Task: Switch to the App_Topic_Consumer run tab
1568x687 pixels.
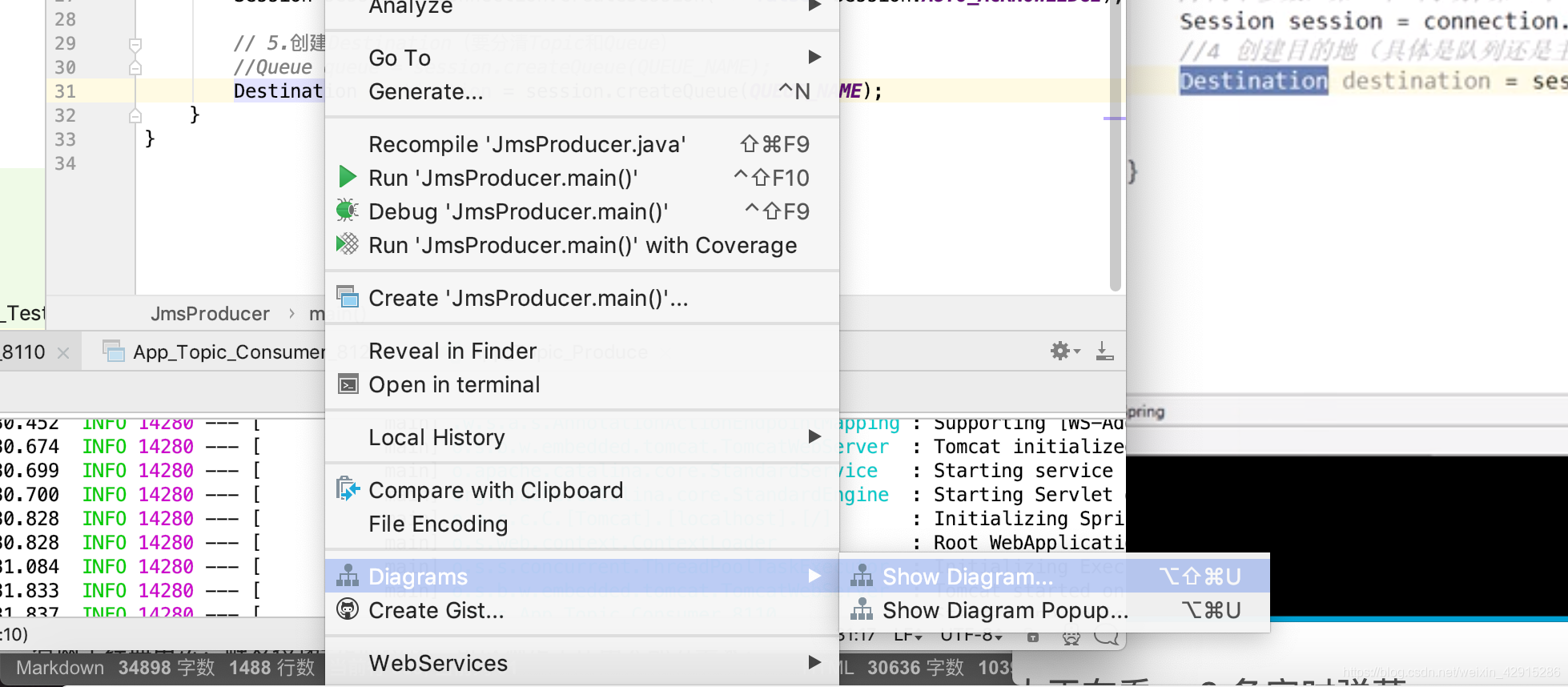Action: (x=228, y=352)
